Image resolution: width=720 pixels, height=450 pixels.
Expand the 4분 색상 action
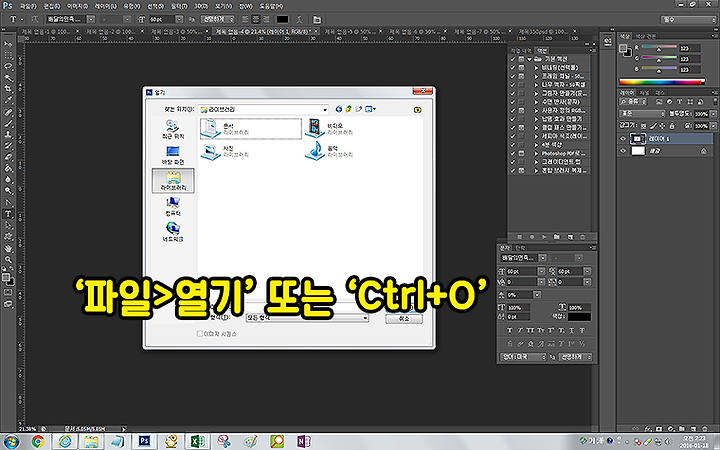pos(536,145)
